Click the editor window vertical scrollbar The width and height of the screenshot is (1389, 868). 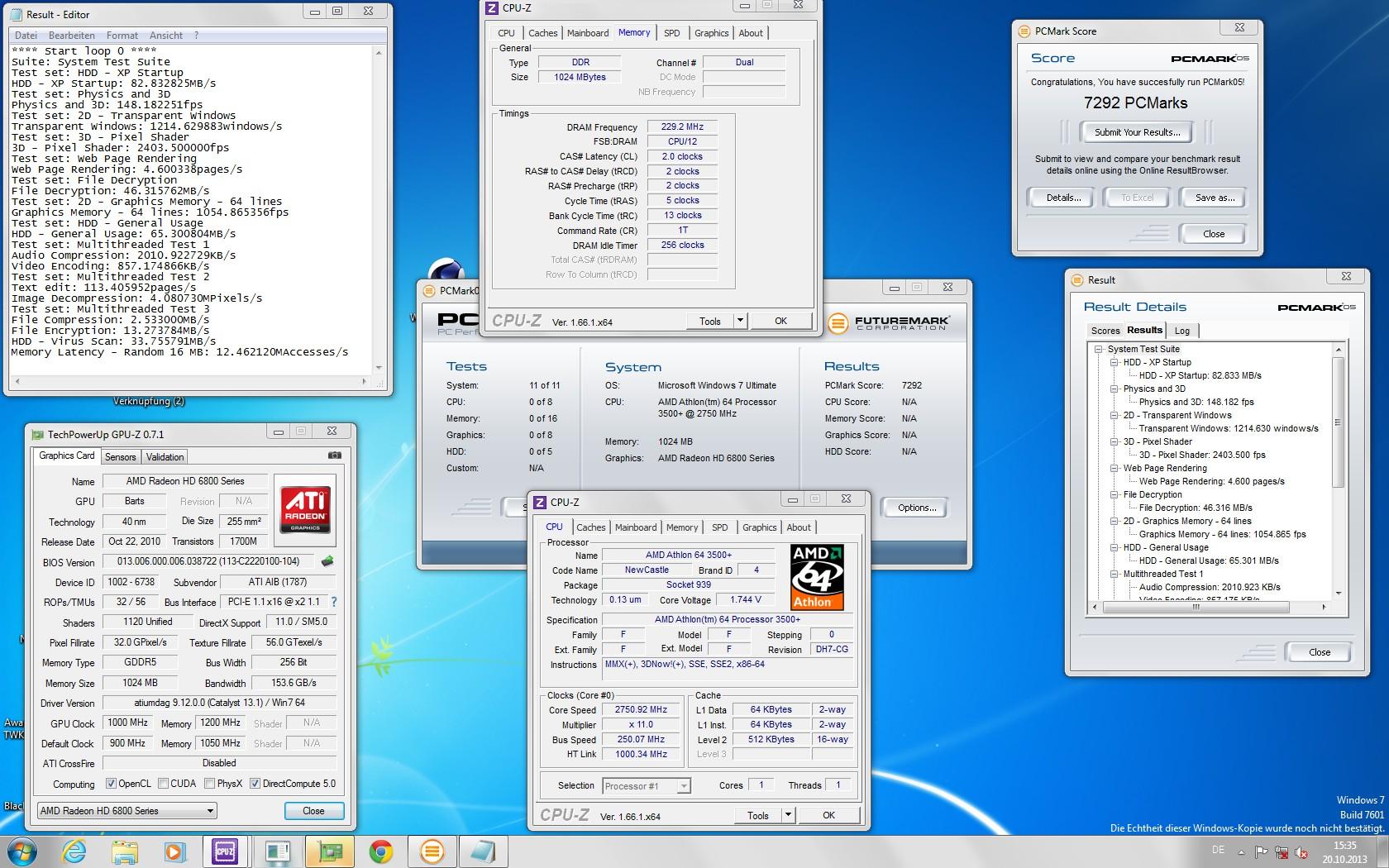point(379,210)
